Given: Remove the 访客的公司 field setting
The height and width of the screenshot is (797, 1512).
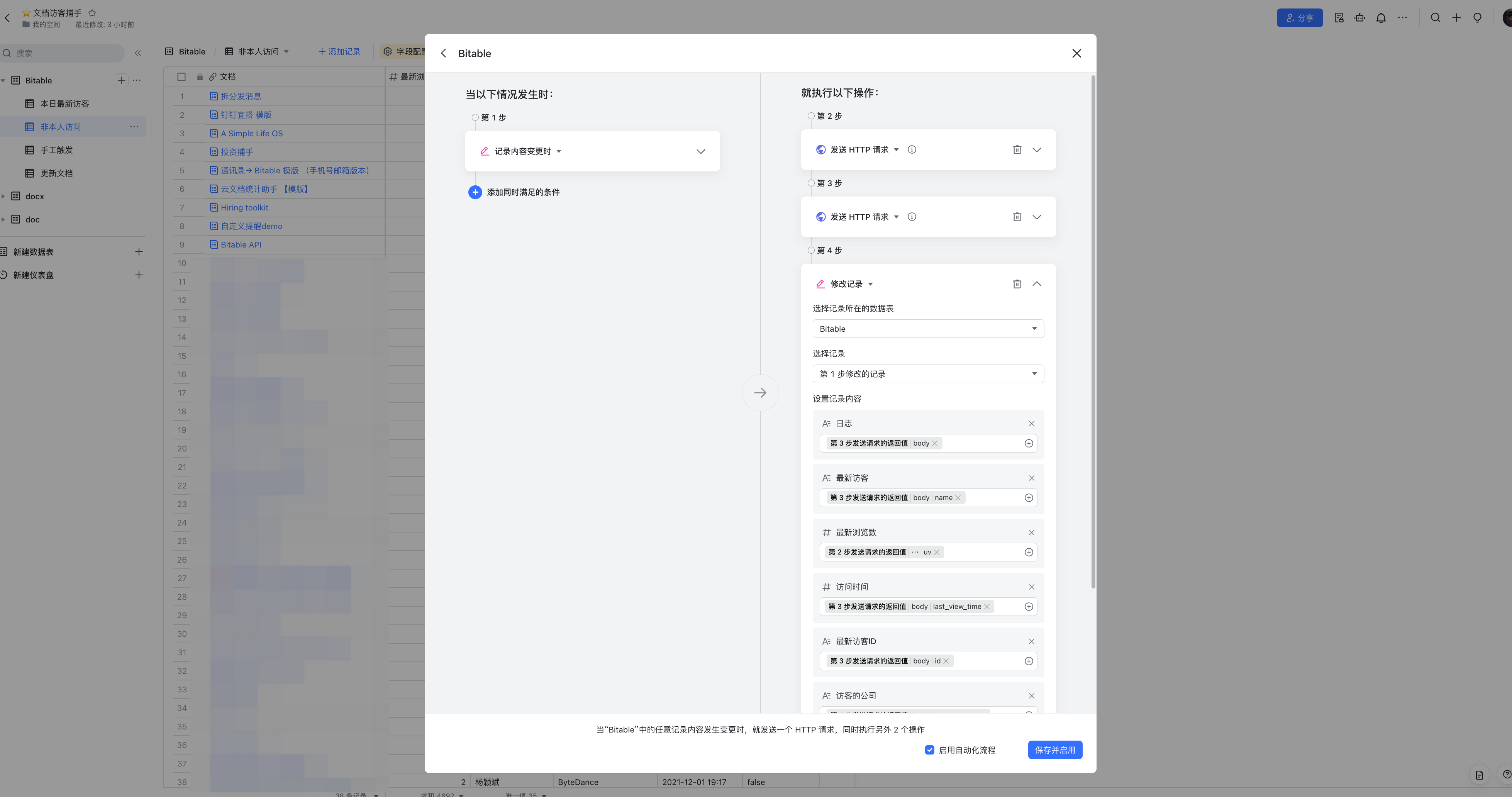Looking at the screenshot, I should pos(1031,696).
